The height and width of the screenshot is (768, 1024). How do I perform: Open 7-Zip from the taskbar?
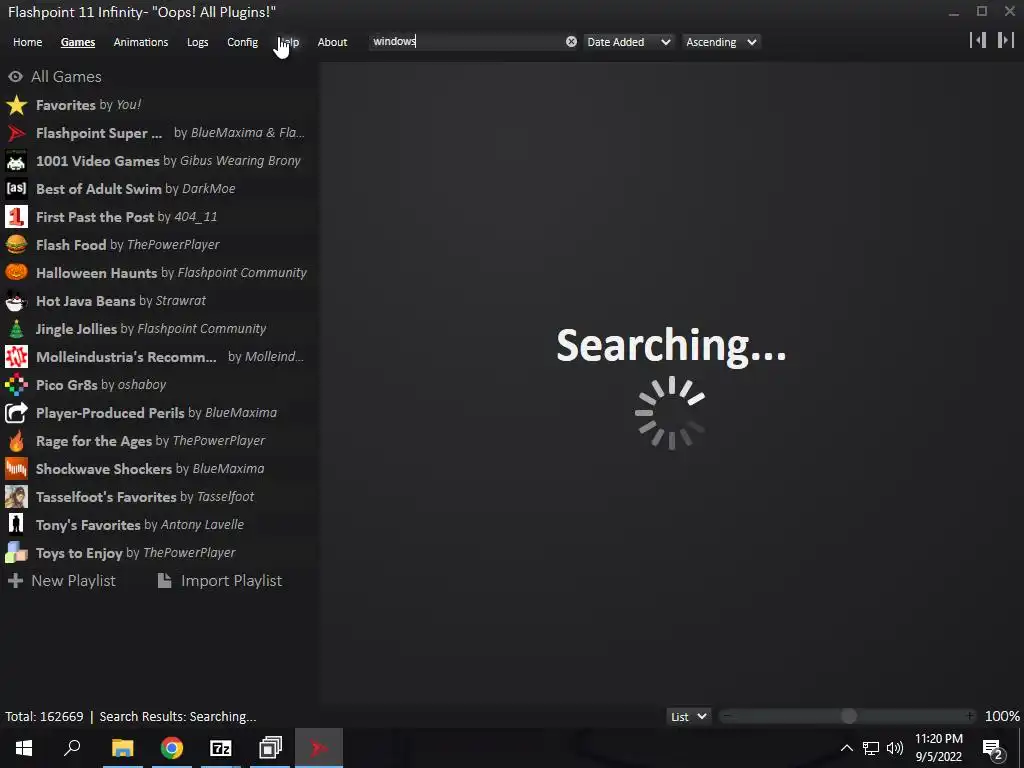pyautogui.click(x=221, y=748)
